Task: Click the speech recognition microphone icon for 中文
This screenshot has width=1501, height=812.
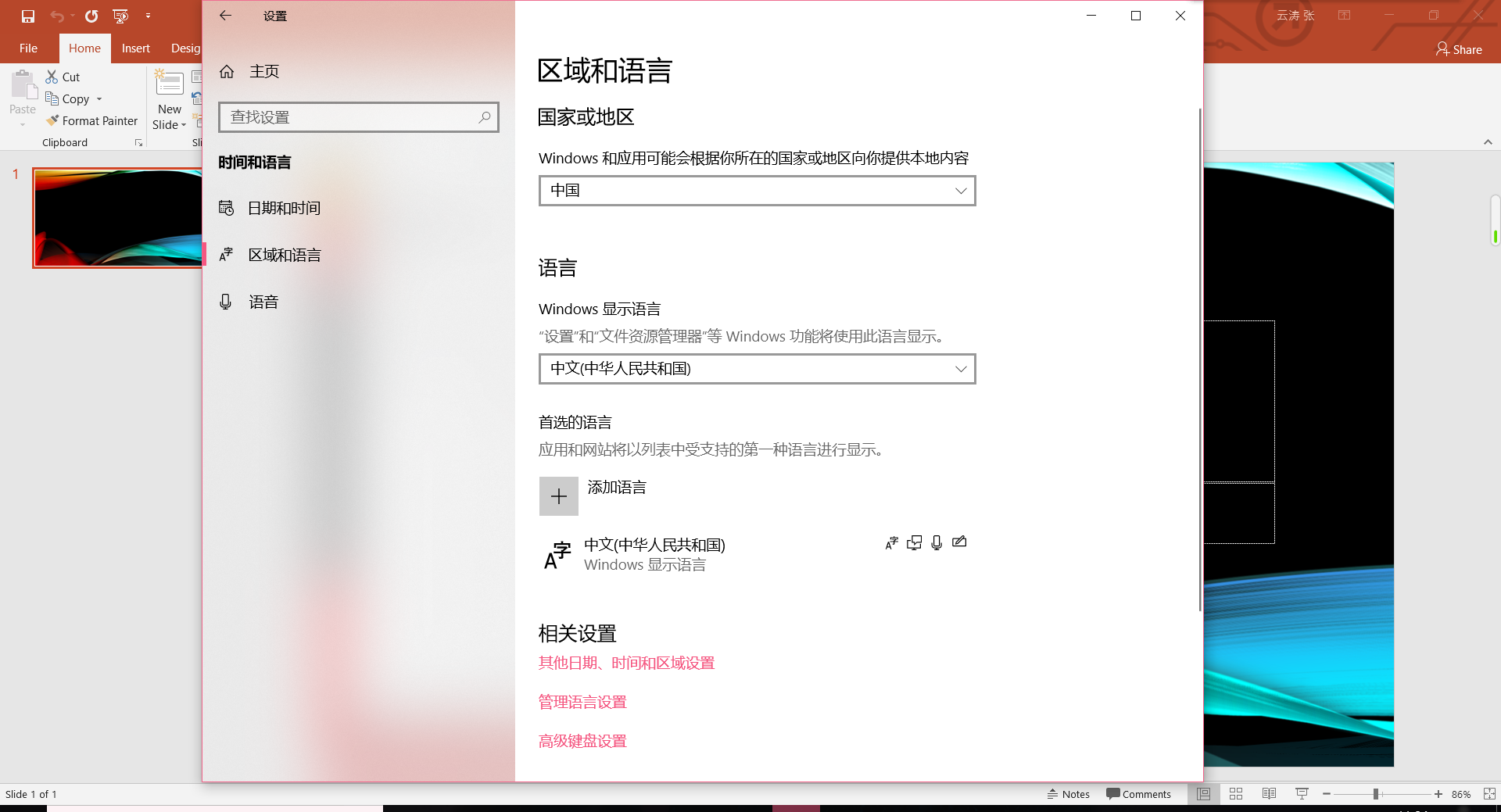Action: pyautogui.click(x=937, y=542)
